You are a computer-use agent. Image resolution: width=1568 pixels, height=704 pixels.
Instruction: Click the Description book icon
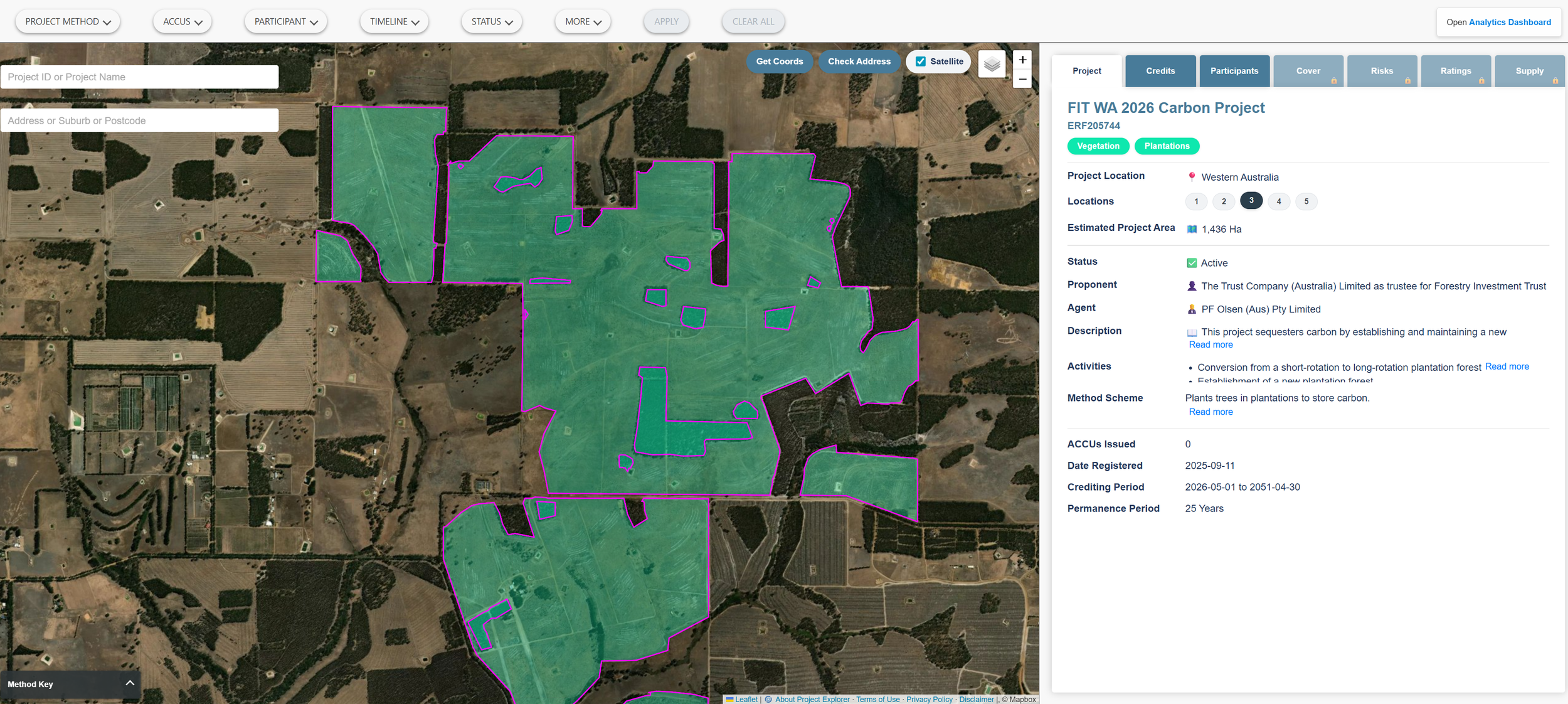[1192, 333]
